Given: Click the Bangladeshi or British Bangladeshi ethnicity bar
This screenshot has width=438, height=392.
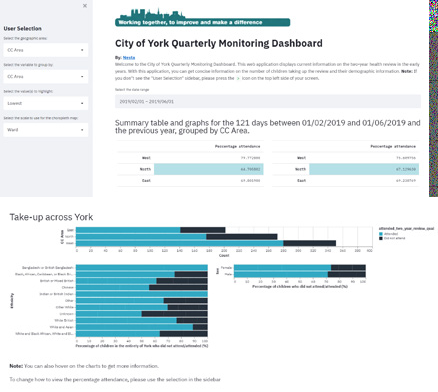Looking at the screenshot, I should 142,268.
